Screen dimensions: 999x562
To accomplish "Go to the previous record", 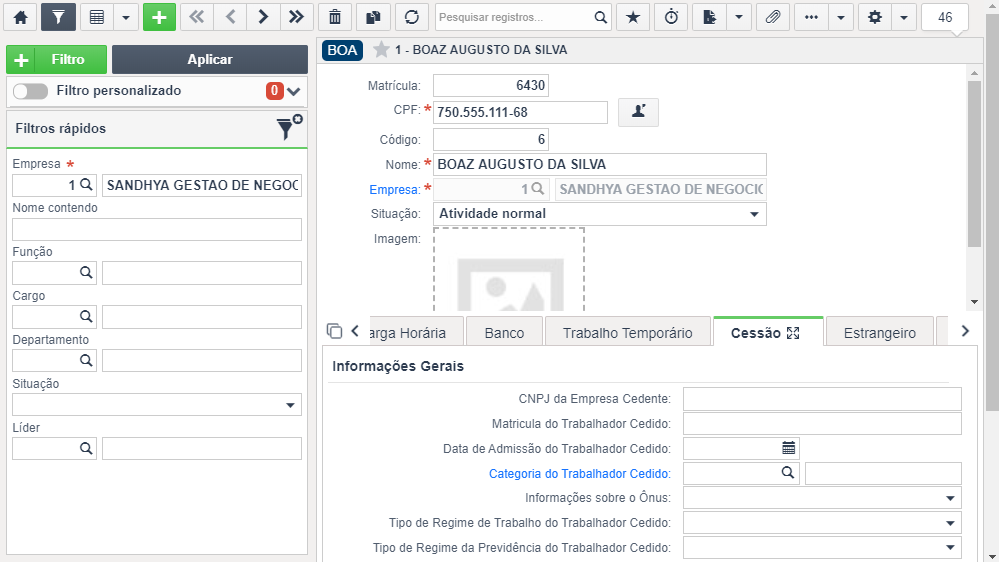I will pos(230,17).
